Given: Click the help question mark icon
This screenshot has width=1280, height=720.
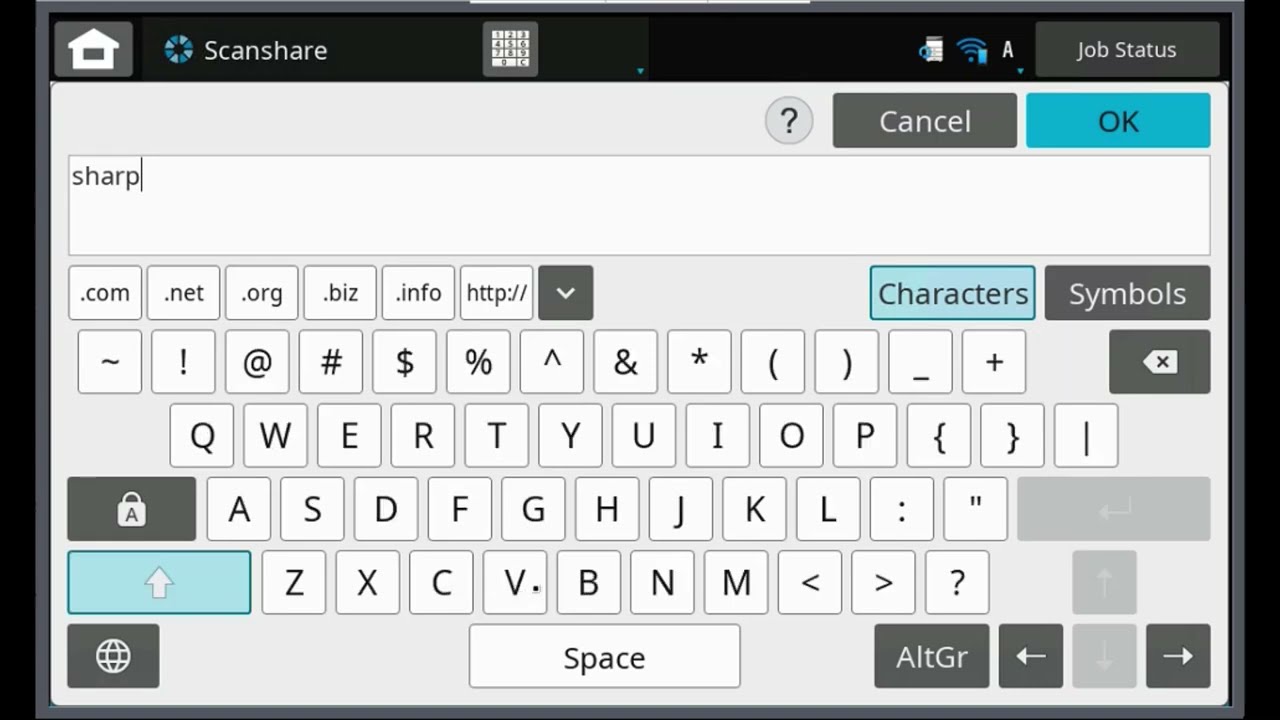Looking at the screenshot, I should point(789,121).
